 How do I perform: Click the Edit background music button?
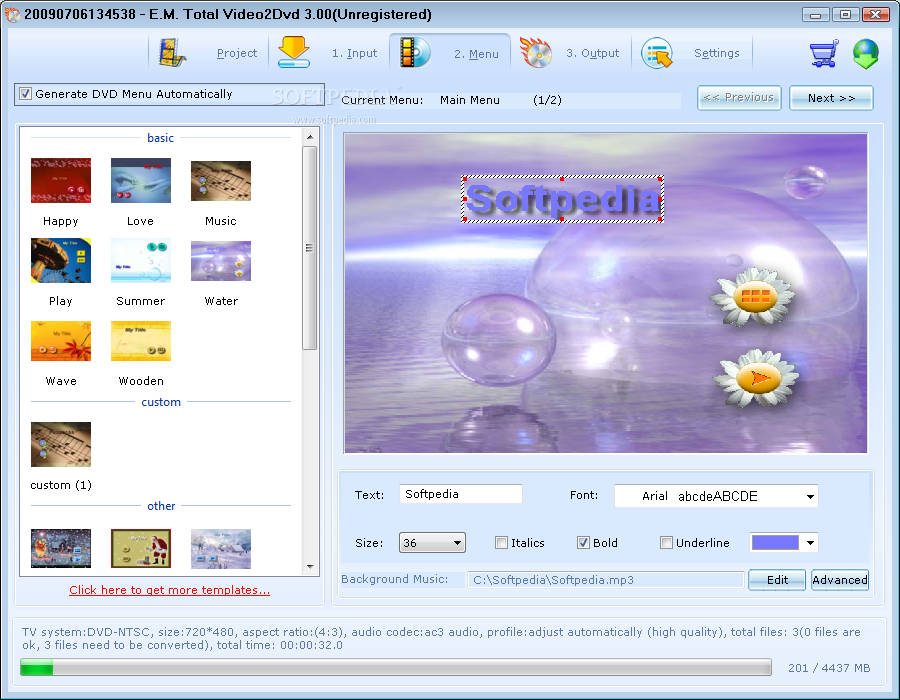[777, 580]
